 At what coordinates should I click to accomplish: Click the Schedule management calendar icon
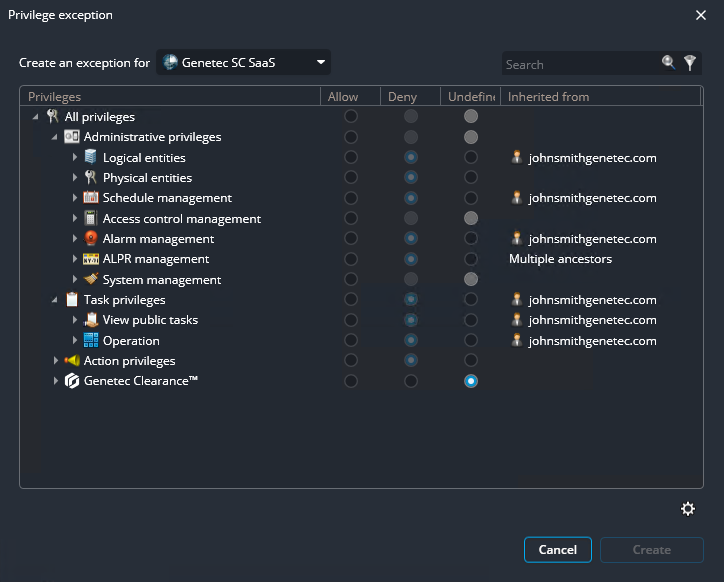[91, 198]
